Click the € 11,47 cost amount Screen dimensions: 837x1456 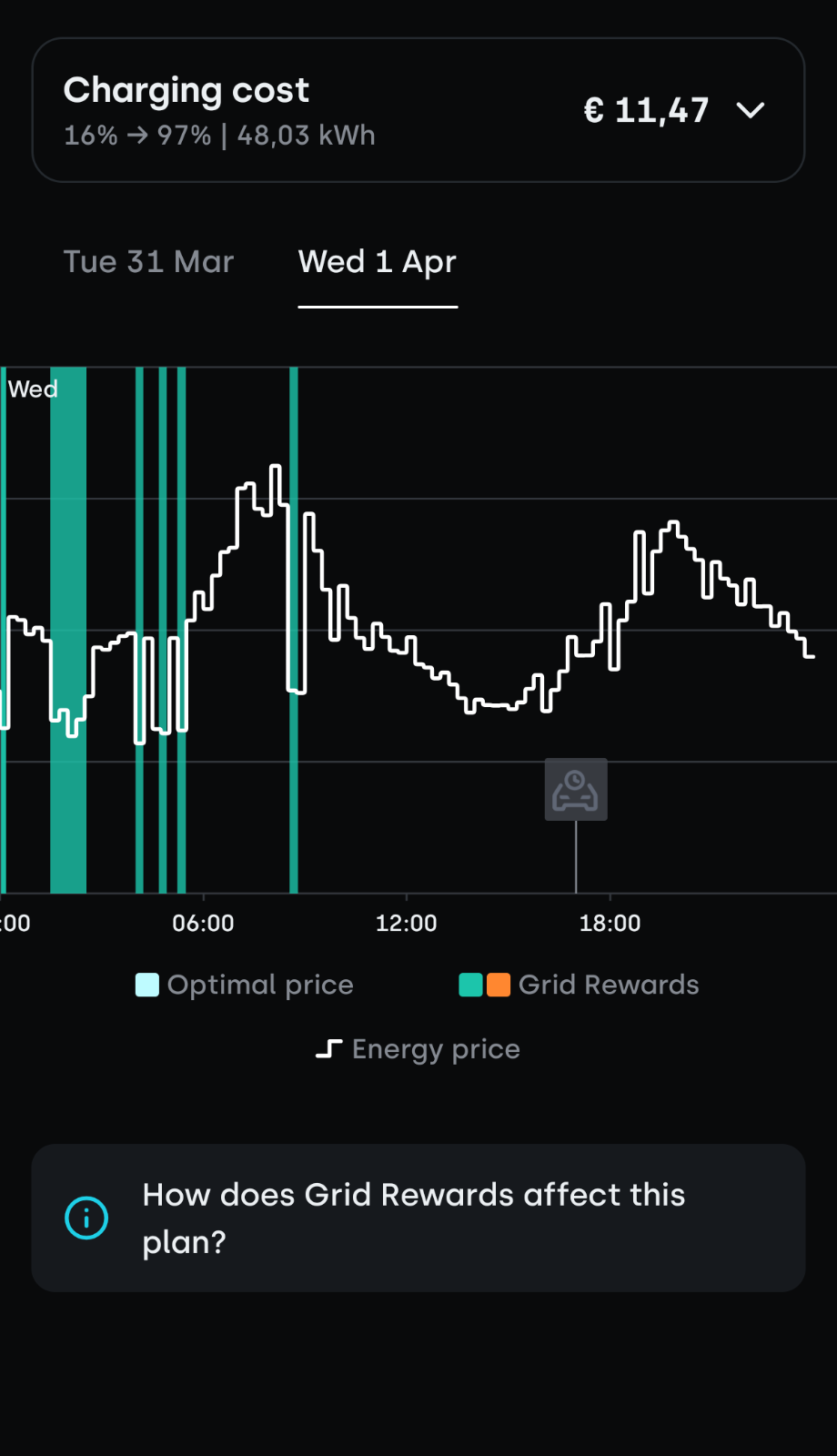click(x=646, y=111)
